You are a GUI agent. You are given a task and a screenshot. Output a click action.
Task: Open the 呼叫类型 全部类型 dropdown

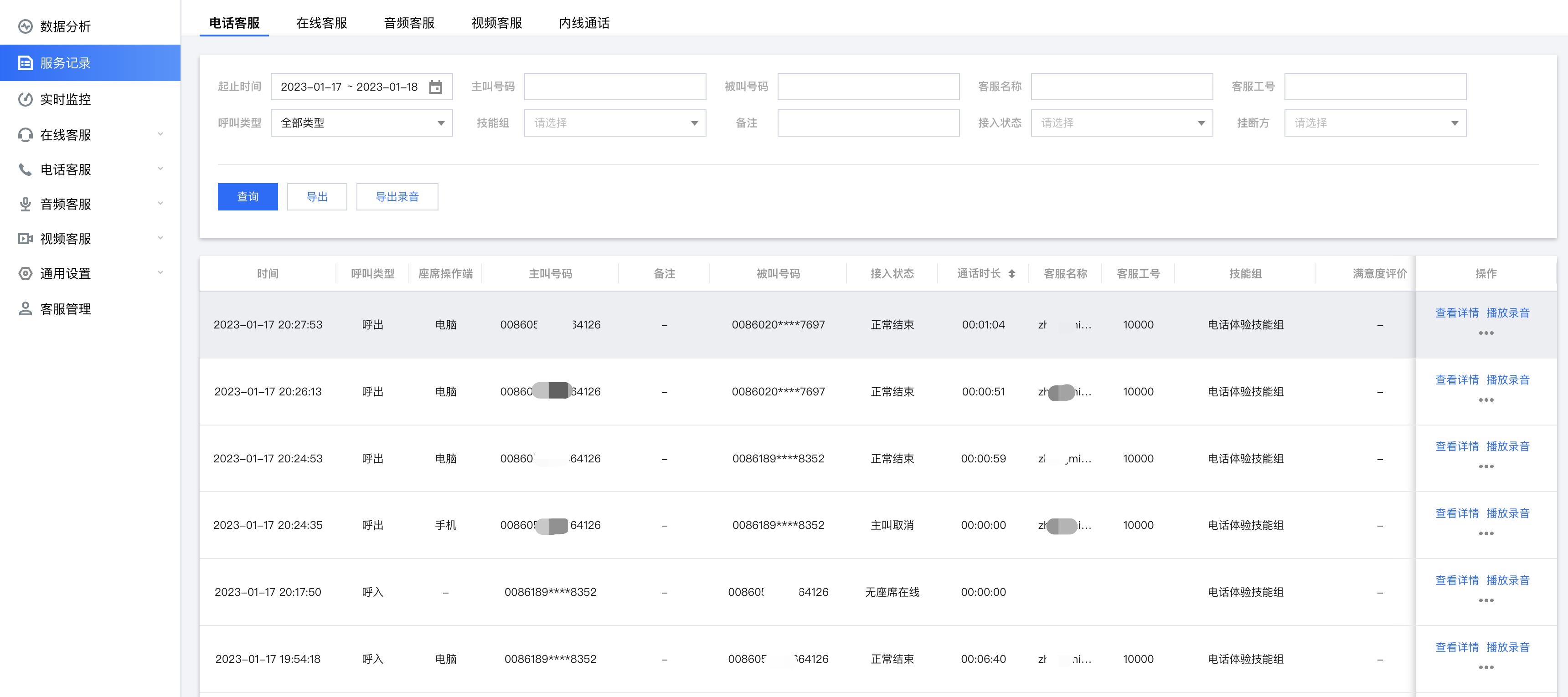361,123
